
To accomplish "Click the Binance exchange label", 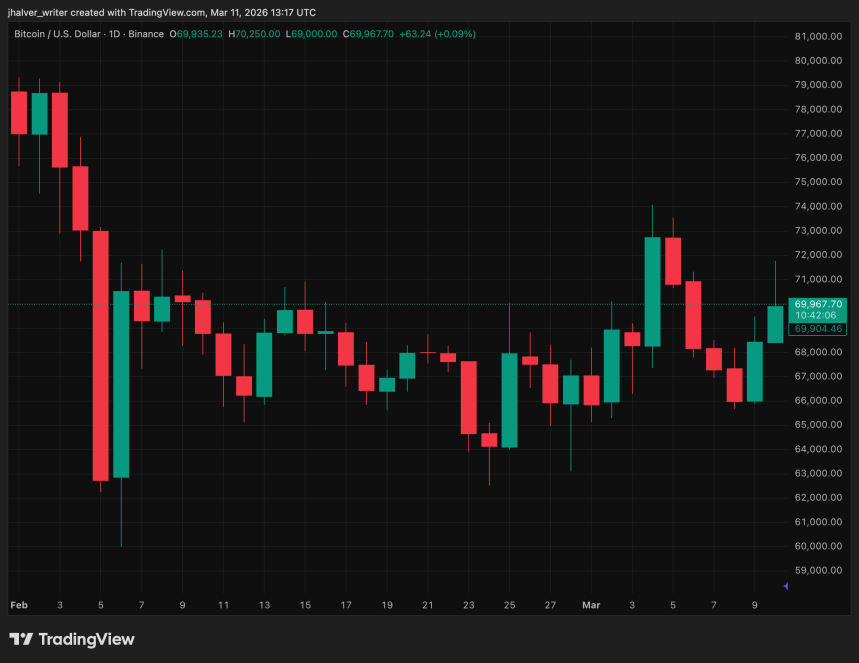I will tap(145, 33).
